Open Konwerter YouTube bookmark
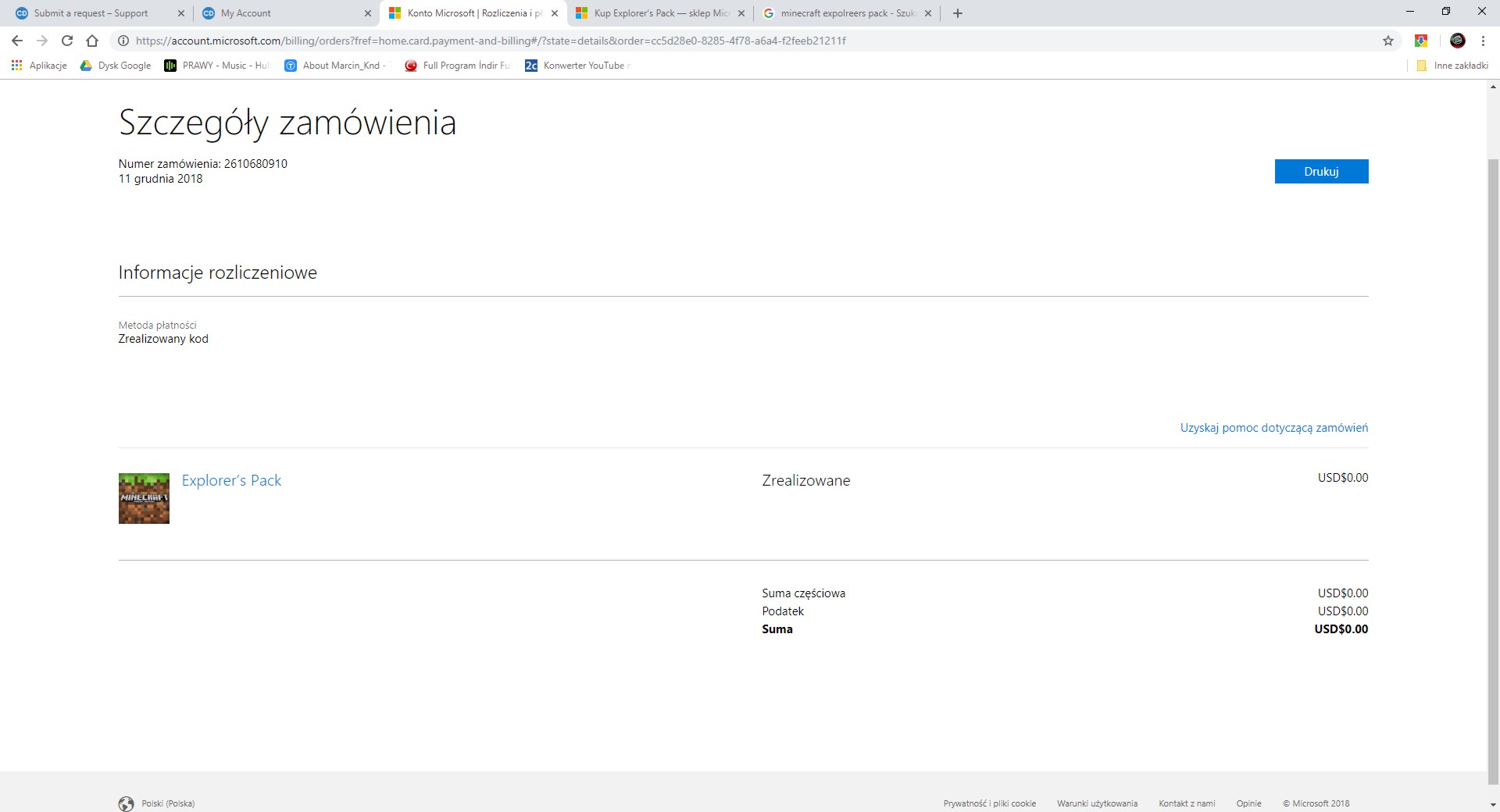The image size is (1500, 812). click(x=578, y=66)
